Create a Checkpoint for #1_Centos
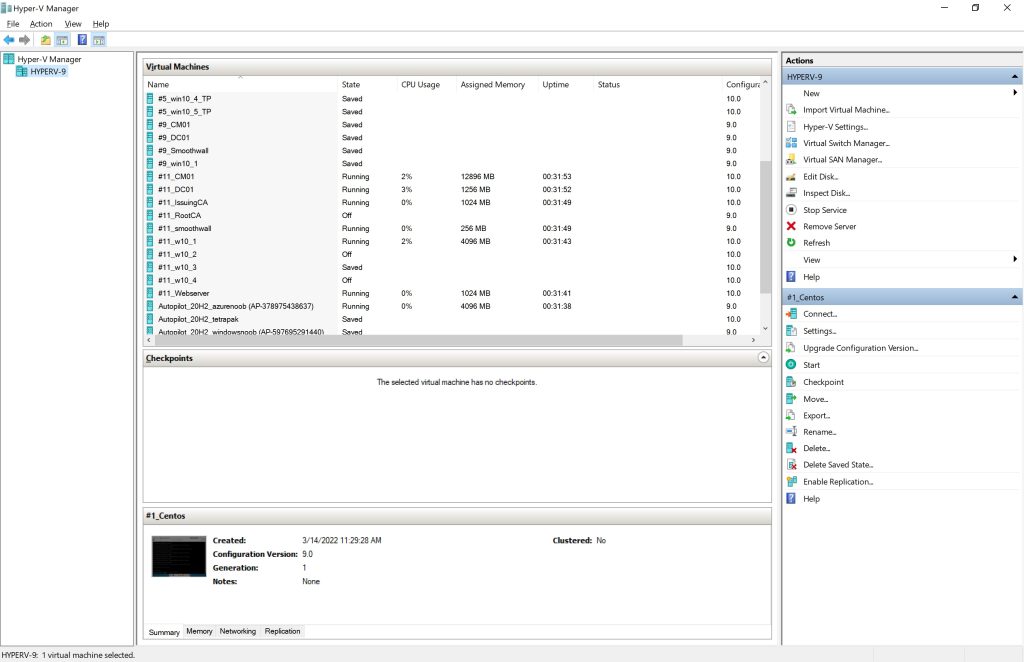Viewport: 1024px width, 662px height. point(823,382)
